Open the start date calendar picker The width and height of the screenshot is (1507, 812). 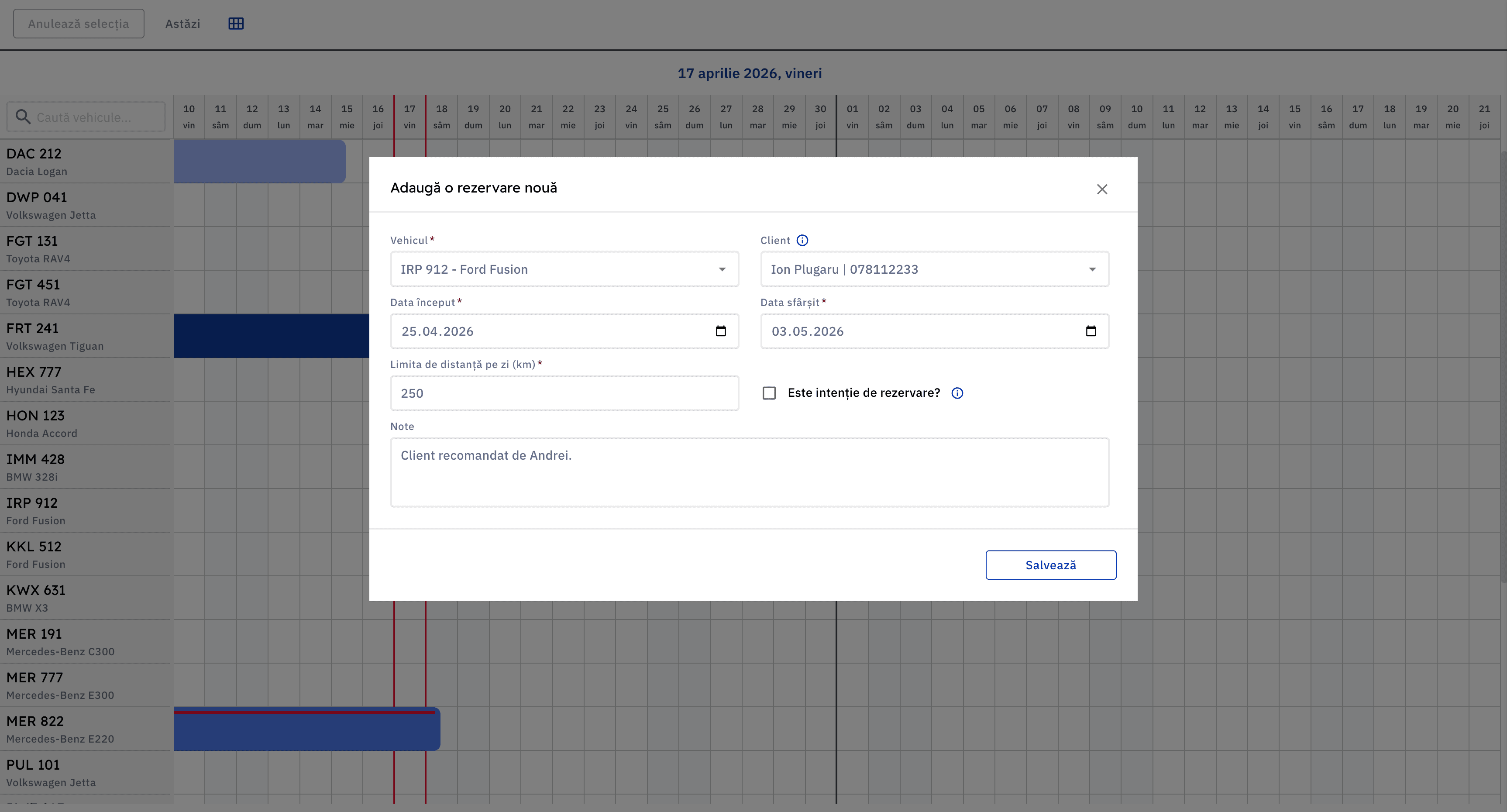(721, 331)
